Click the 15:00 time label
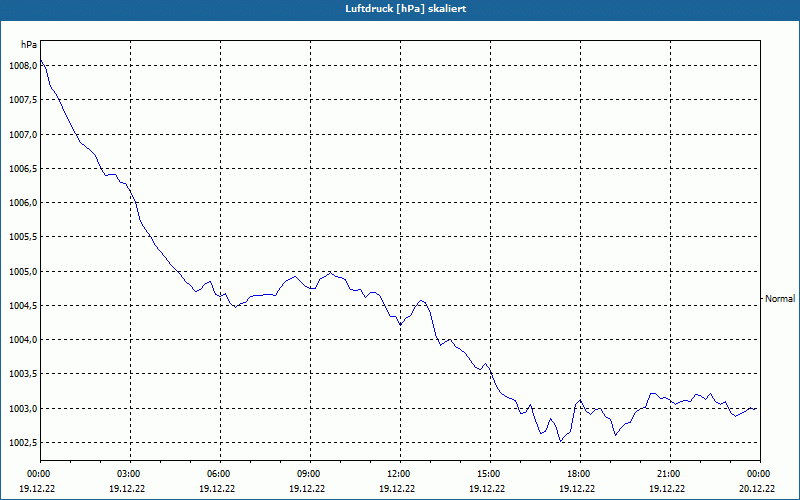 pos(490,474)
